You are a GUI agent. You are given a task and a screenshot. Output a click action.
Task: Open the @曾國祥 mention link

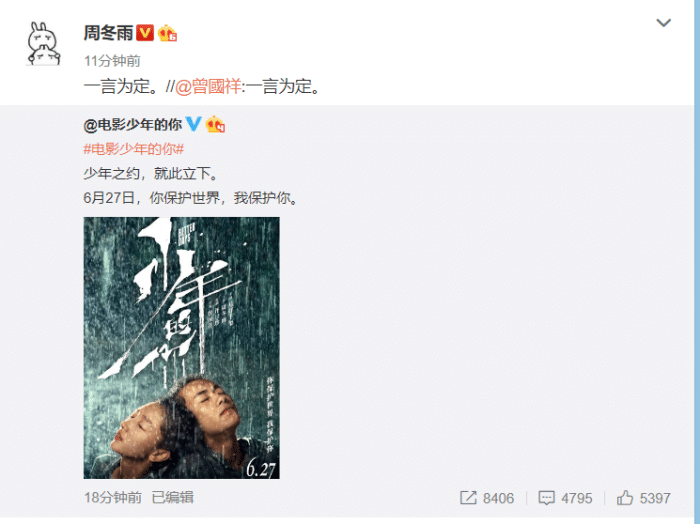point(208,86)
